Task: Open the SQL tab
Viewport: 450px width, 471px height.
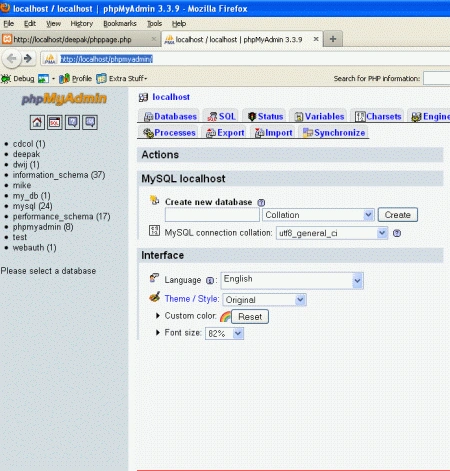Action: pos(221,116)
